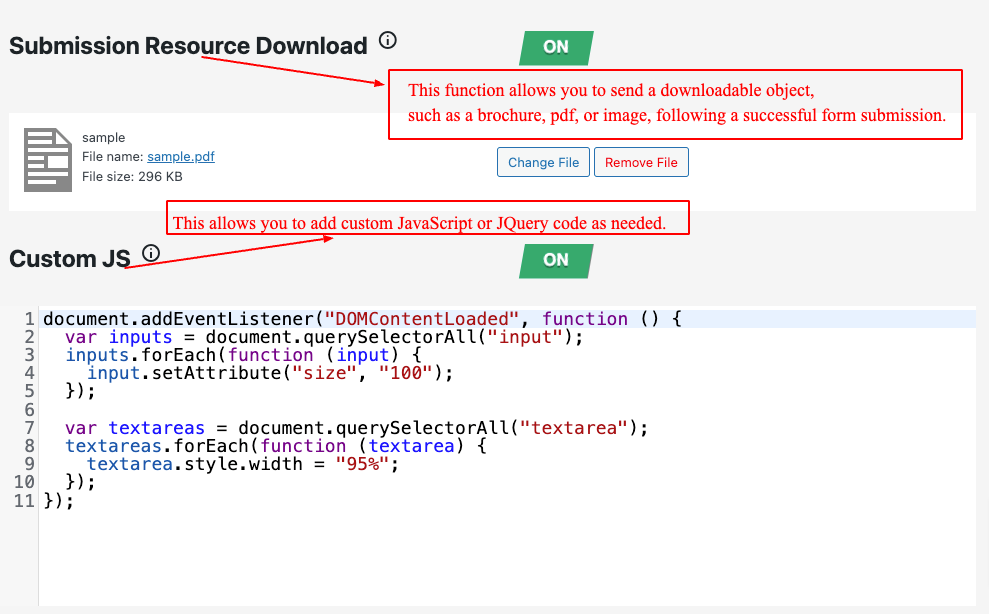The width and height of the screenshot is (989, 614).
Task: Toggle Submission Resource Download ON switch
Action: [556, 47]
